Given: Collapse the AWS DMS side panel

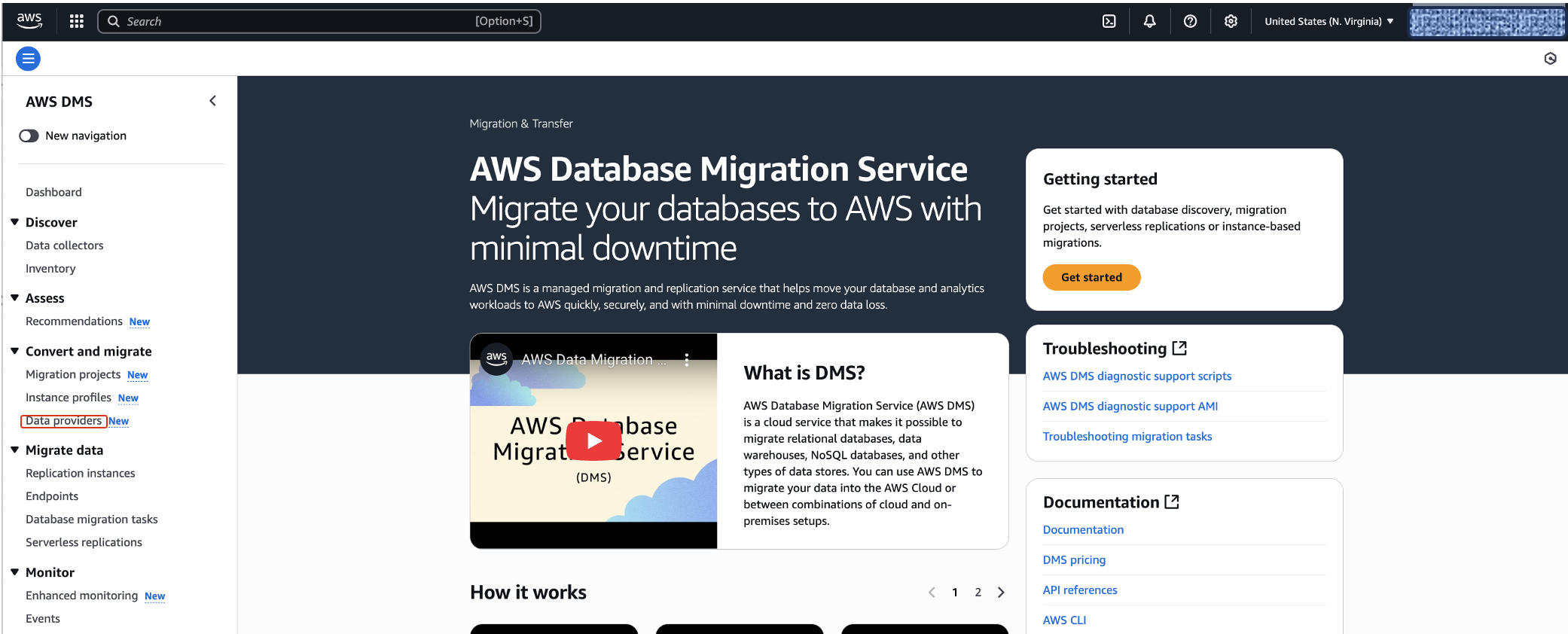Looking at the screenshot, I should pyautogui.click(x=212, y=101).
